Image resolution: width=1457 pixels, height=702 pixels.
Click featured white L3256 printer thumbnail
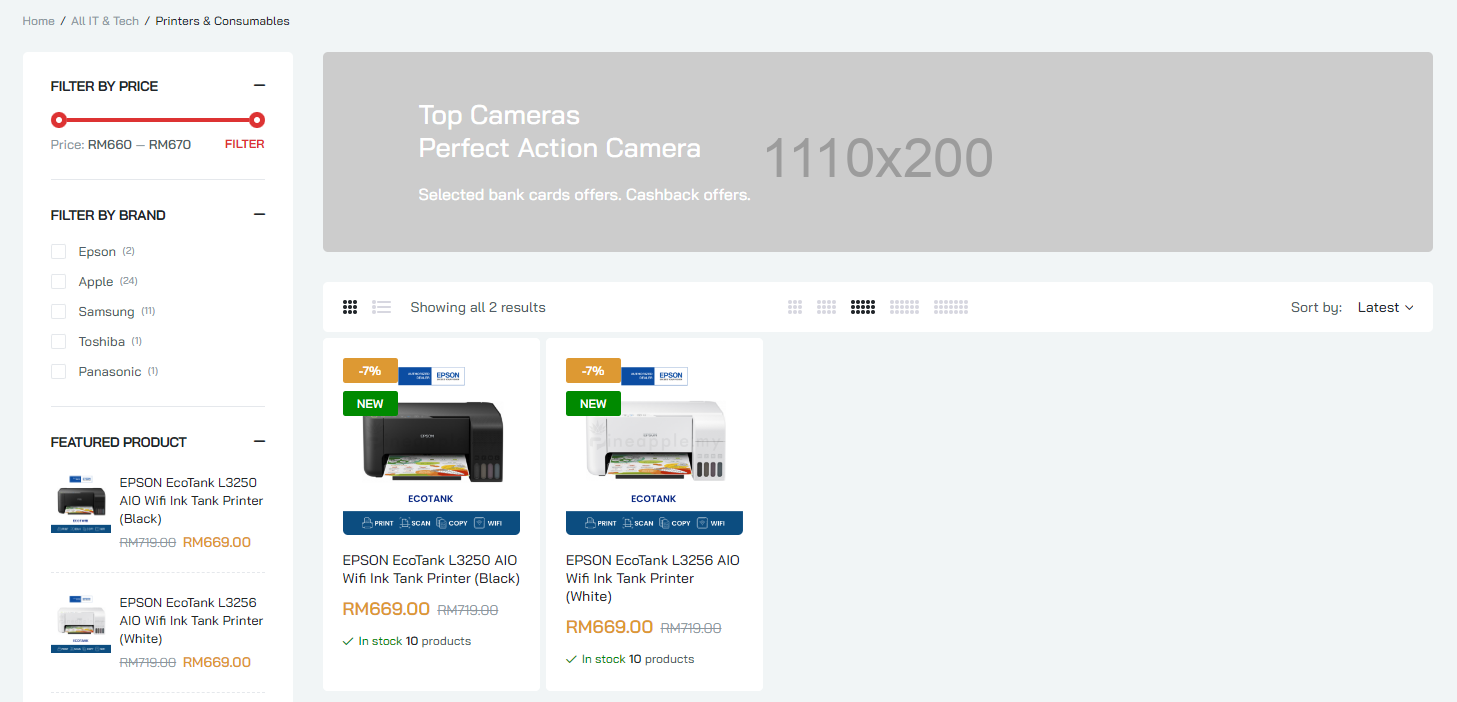pos(81,624)
